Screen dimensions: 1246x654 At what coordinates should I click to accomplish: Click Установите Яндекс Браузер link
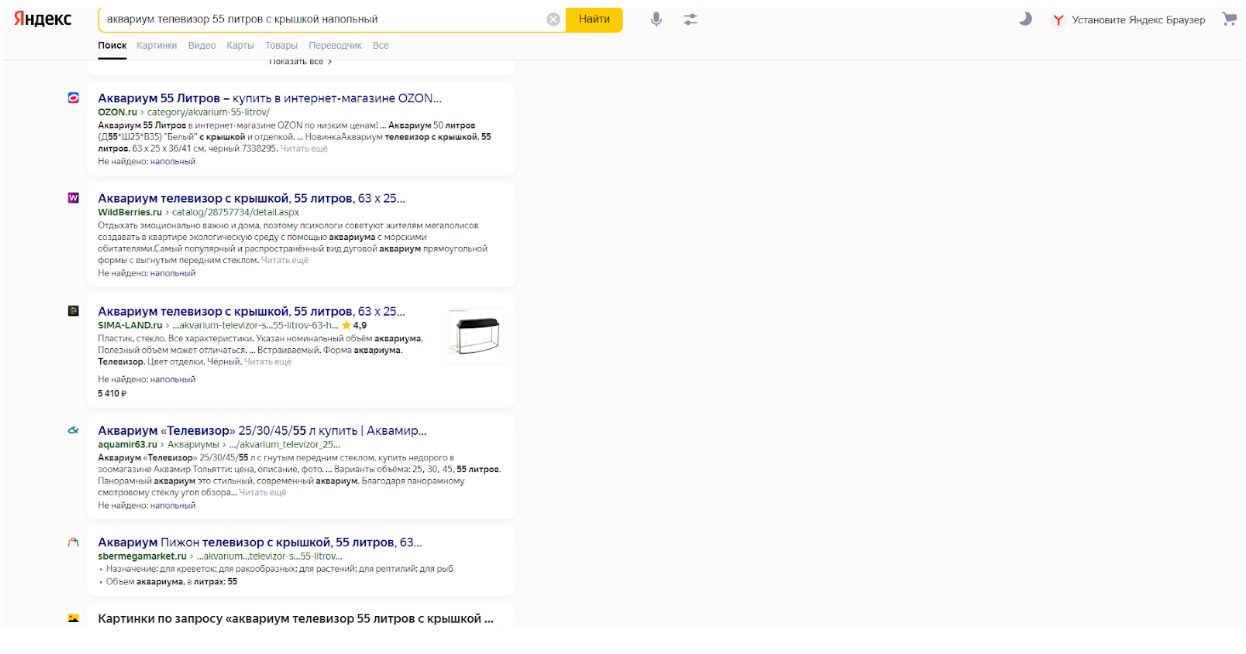tap(1138, 20)
